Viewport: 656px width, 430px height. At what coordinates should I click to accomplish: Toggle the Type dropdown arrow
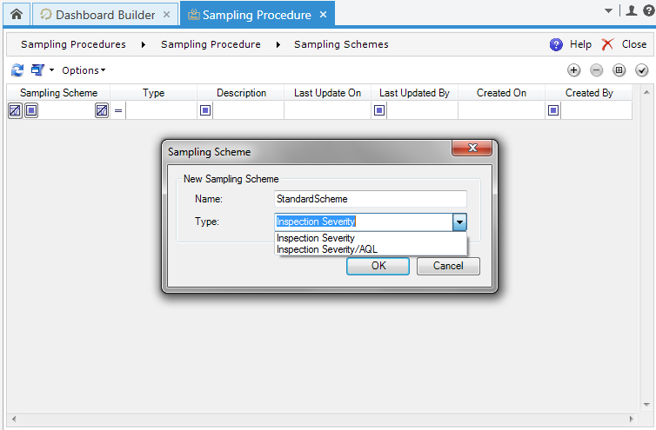[x=459, y=222]
